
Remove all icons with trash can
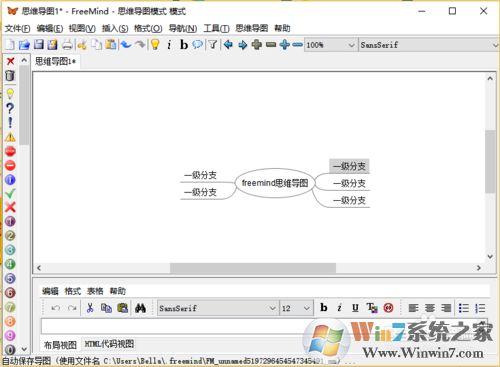point(10,76)
